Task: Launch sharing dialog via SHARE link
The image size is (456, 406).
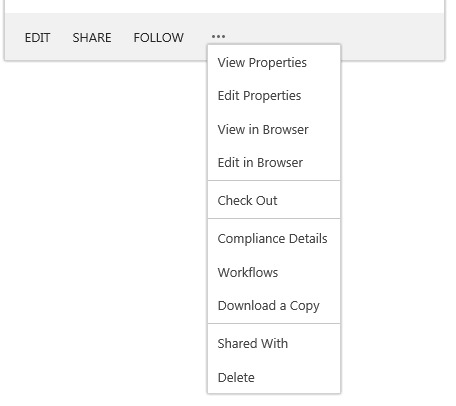Action: (x=92, y=38)
